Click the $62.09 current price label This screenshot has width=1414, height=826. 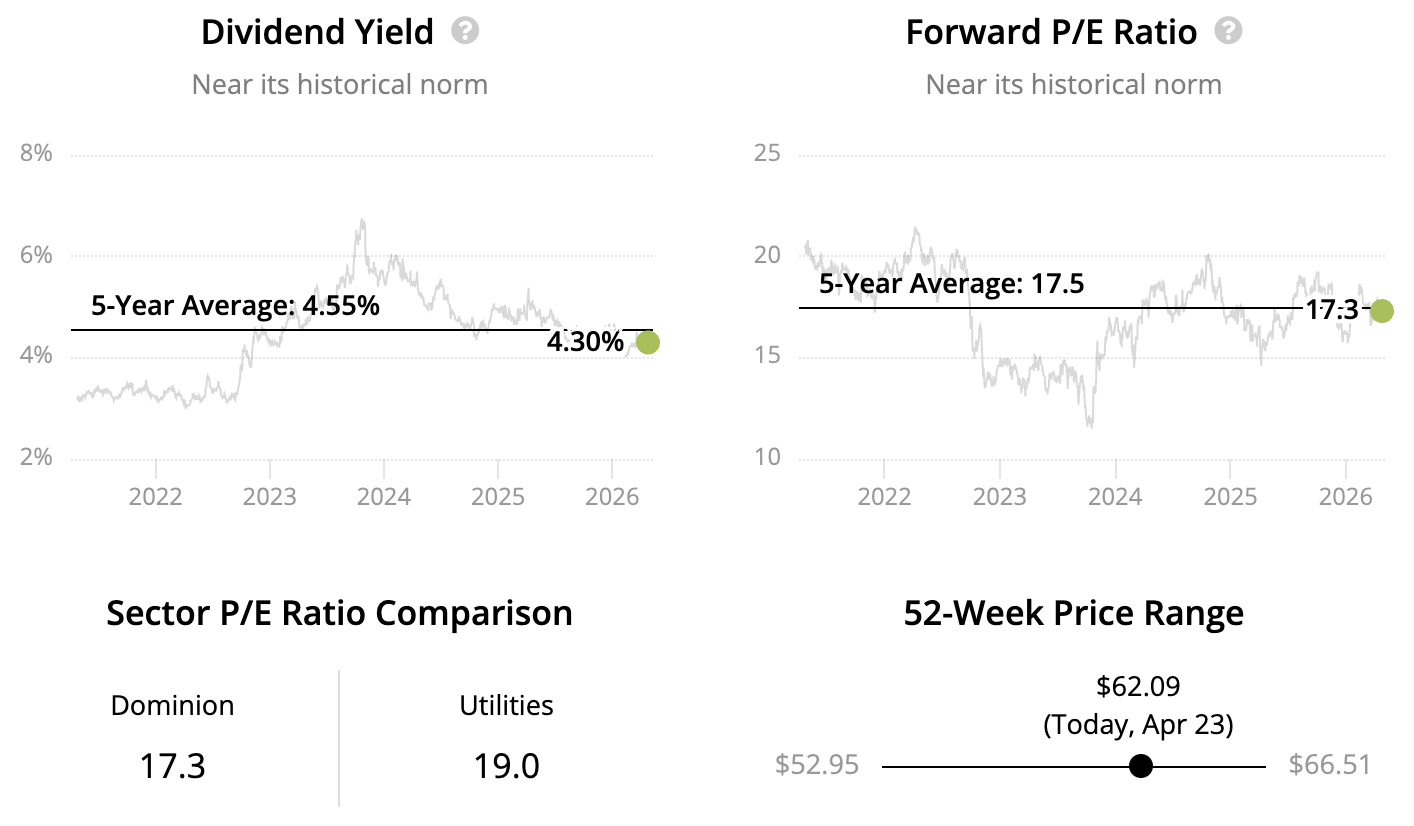1138,686
